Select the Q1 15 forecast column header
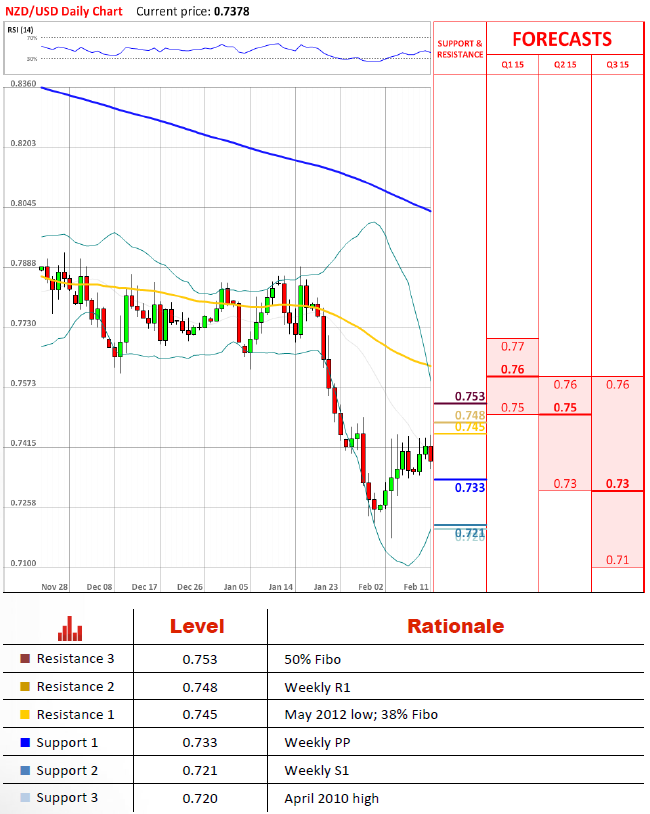The height and width of the screenshot is (814, 650). (512, 65)
